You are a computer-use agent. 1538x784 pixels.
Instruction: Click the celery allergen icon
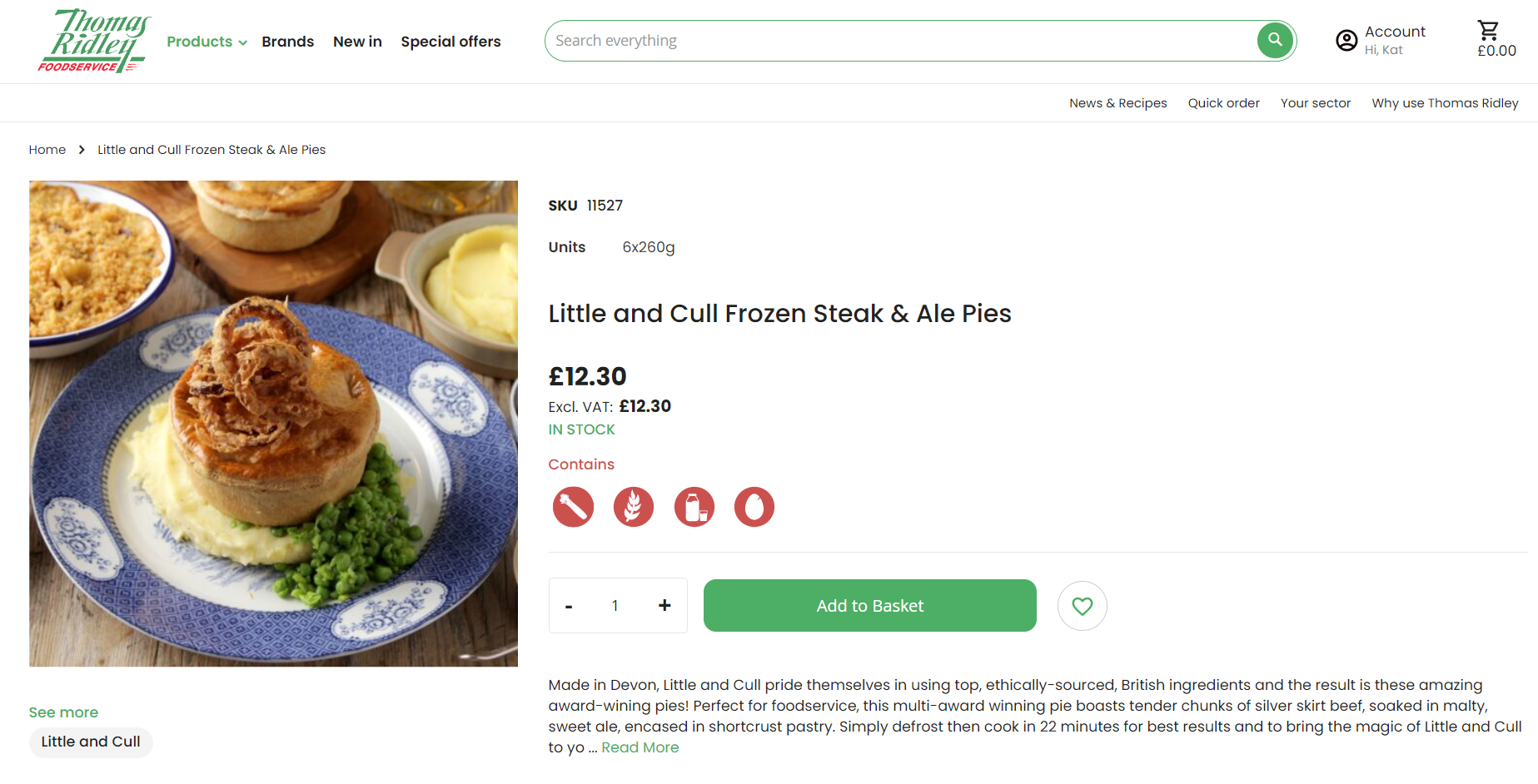point(573,507)
